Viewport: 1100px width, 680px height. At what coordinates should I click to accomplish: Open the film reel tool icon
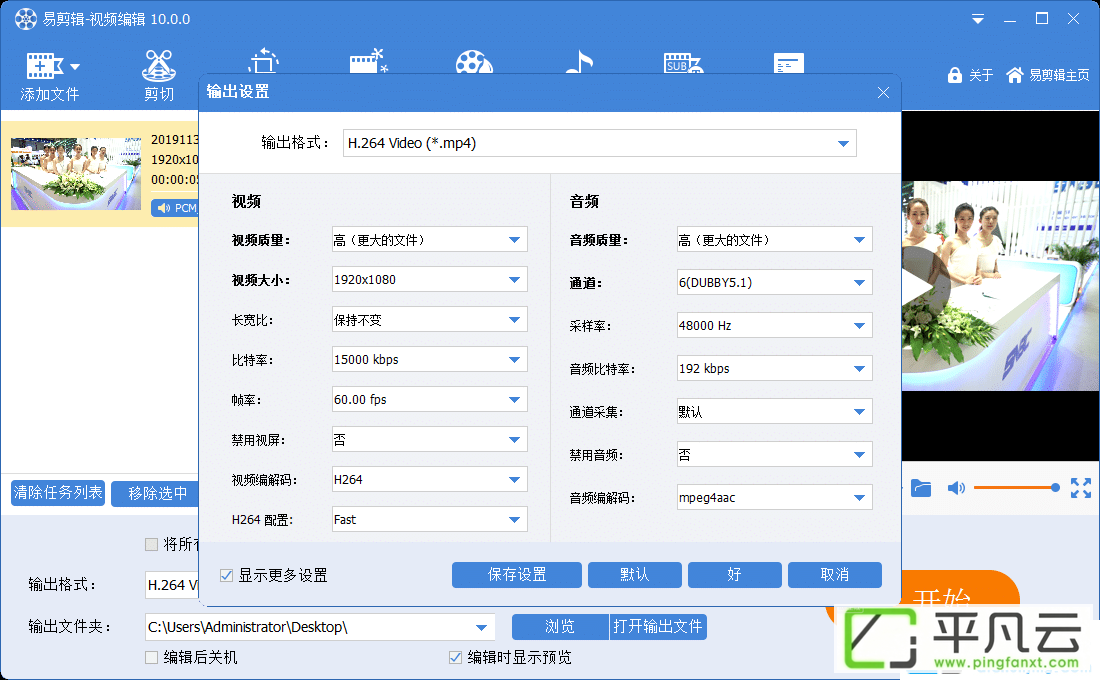[474, 62]
